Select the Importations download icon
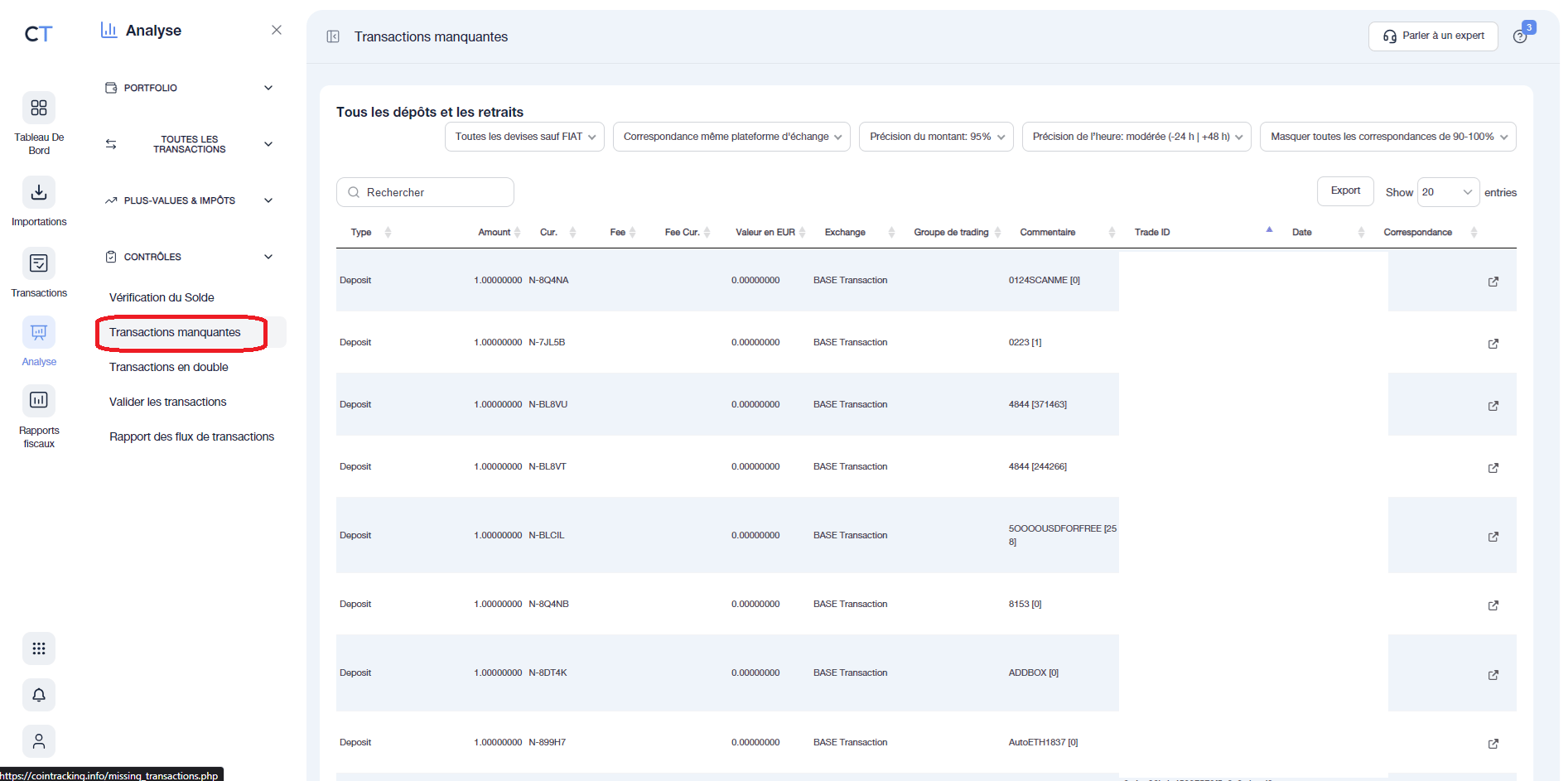 [38, 191]
